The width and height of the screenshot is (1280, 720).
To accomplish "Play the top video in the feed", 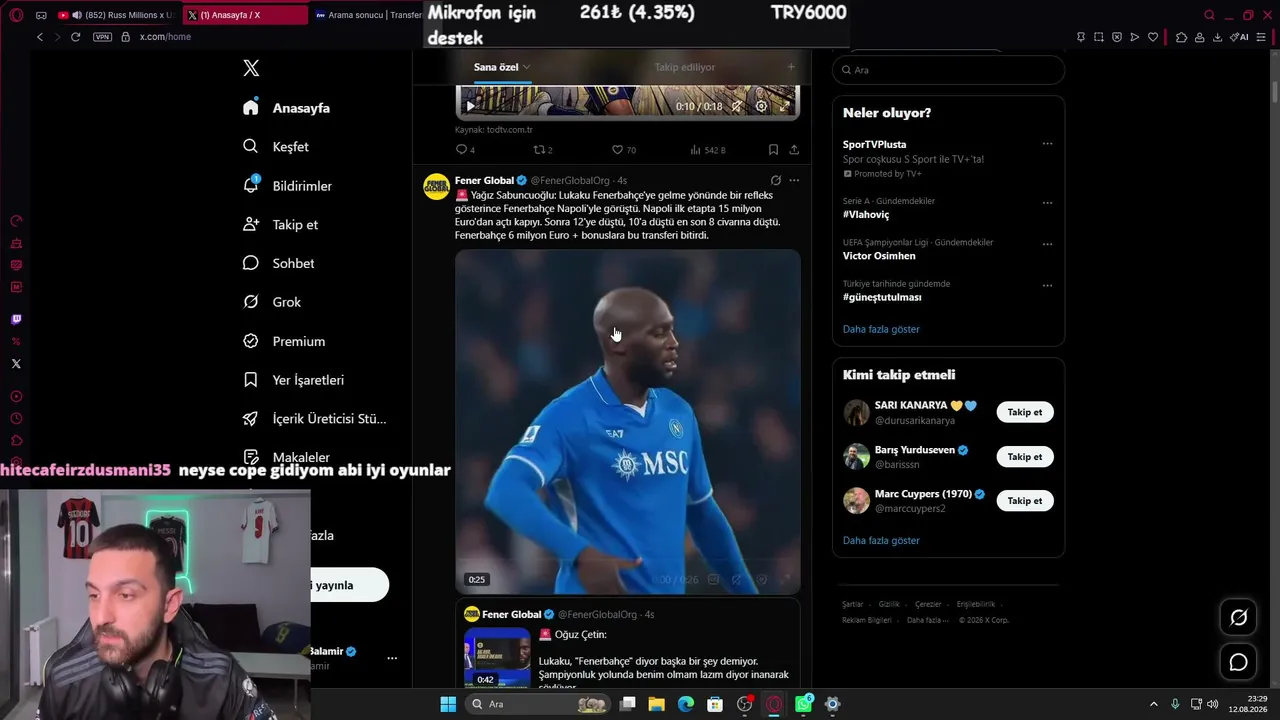I will click(x=470, y=106).
